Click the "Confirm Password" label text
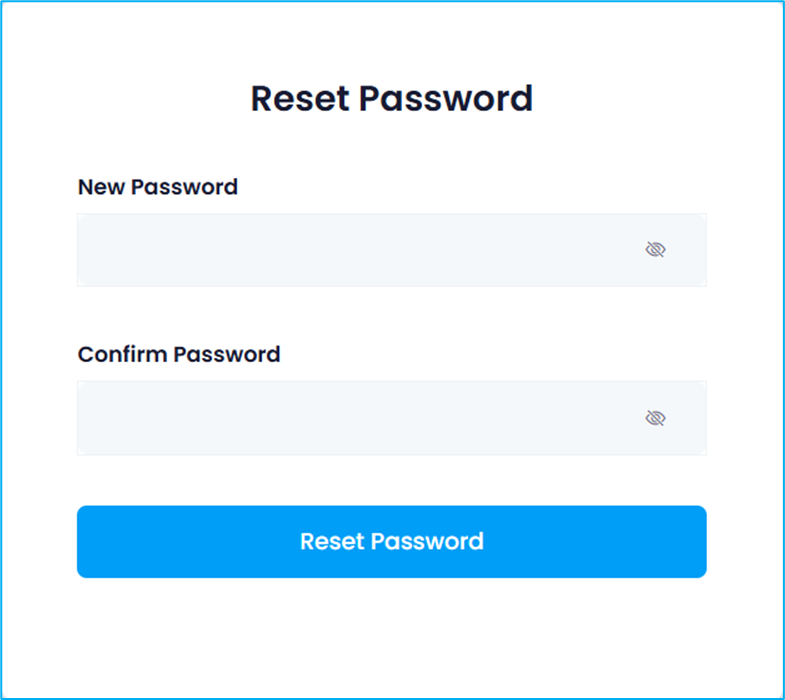The image size is (785, 700). (179, 354)
